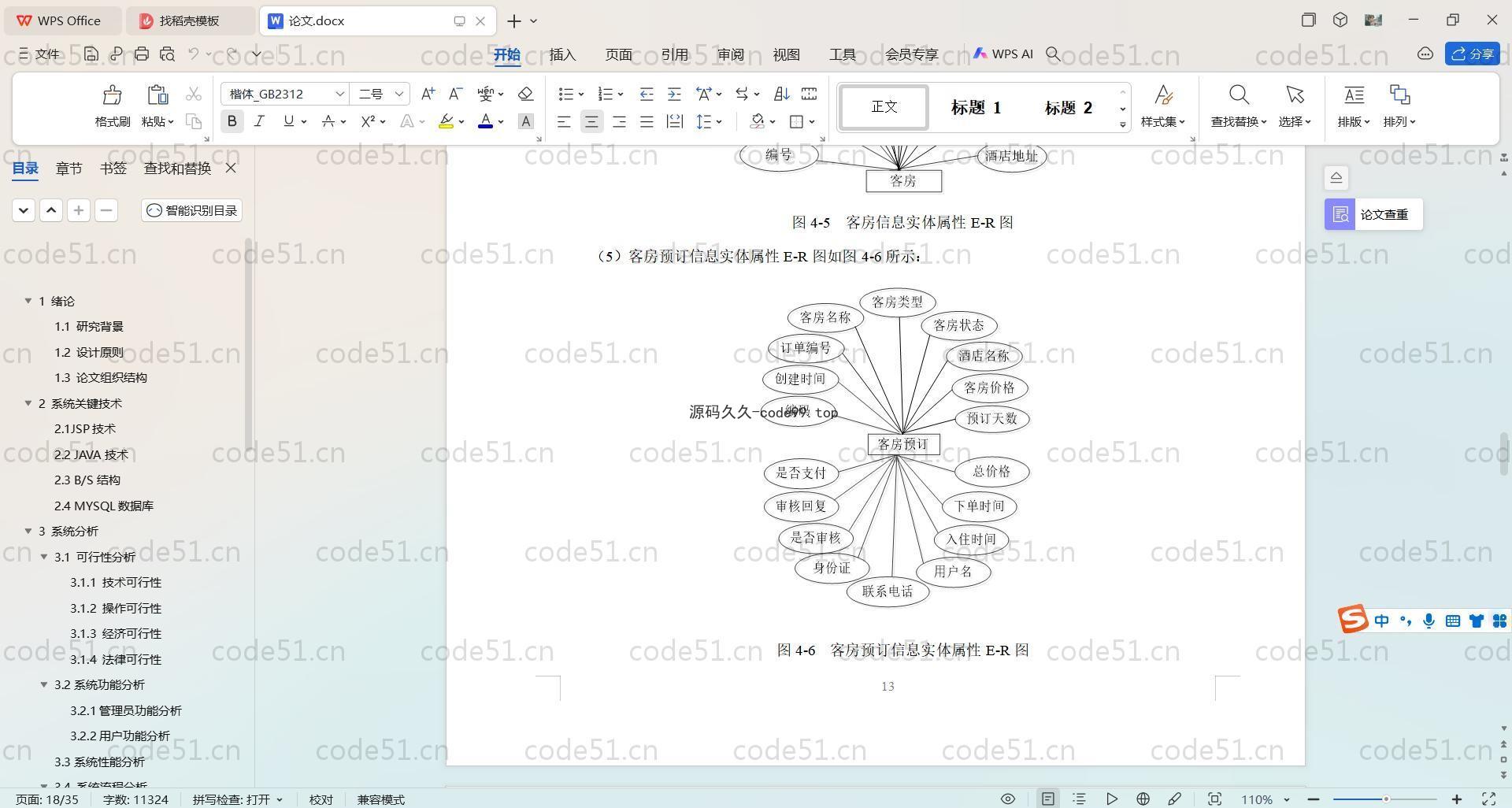The image size is (1512, 808).
Task: Open the font name dropdown
Action: (339, 94)
